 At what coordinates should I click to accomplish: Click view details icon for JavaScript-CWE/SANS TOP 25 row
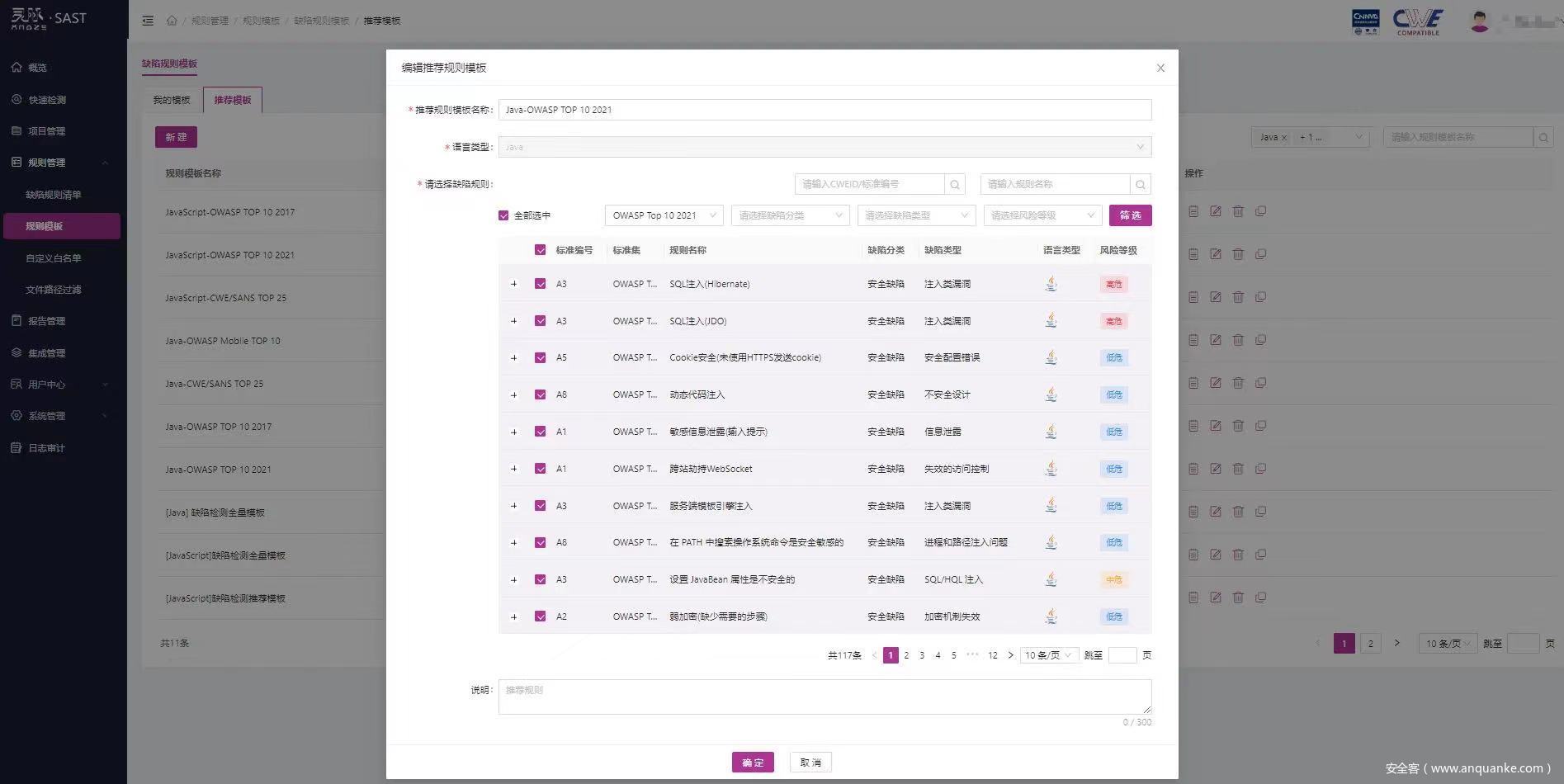pyautogui.click(x=1193, y=297)
